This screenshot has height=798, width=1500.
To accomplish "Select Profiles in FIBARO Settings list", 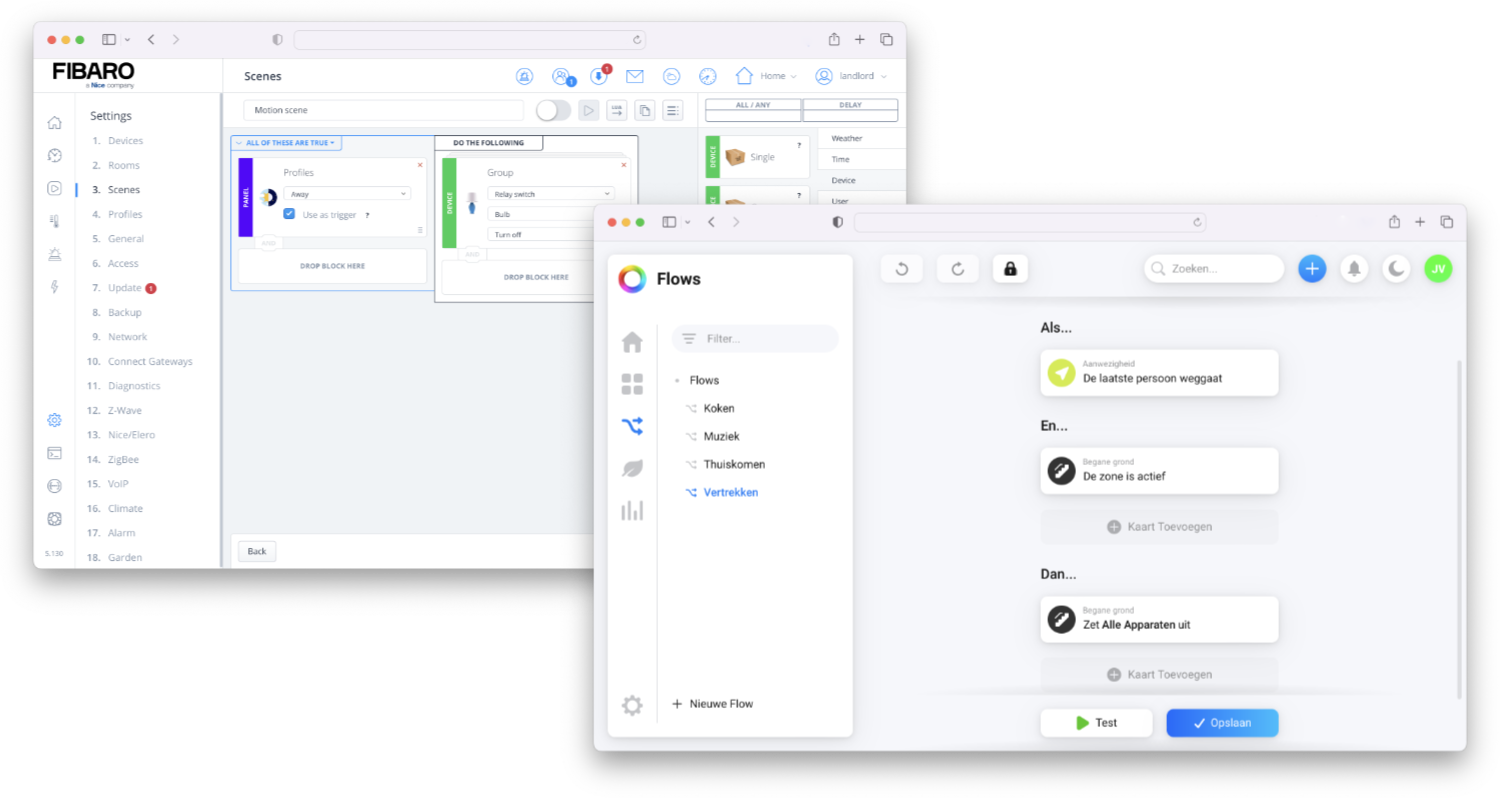I will pos(125,214).
